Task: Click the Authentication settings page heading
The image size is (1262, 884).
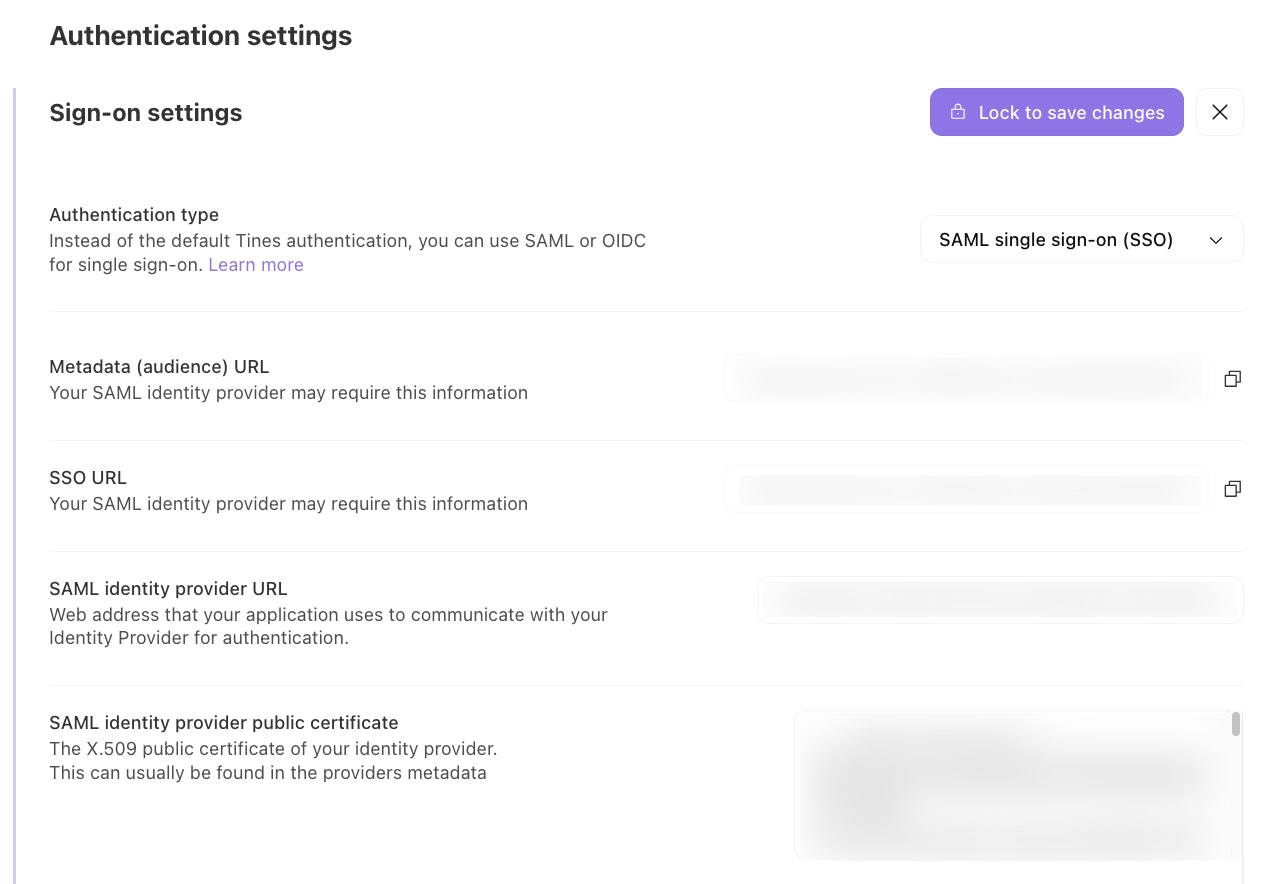Action: [200, 36]
